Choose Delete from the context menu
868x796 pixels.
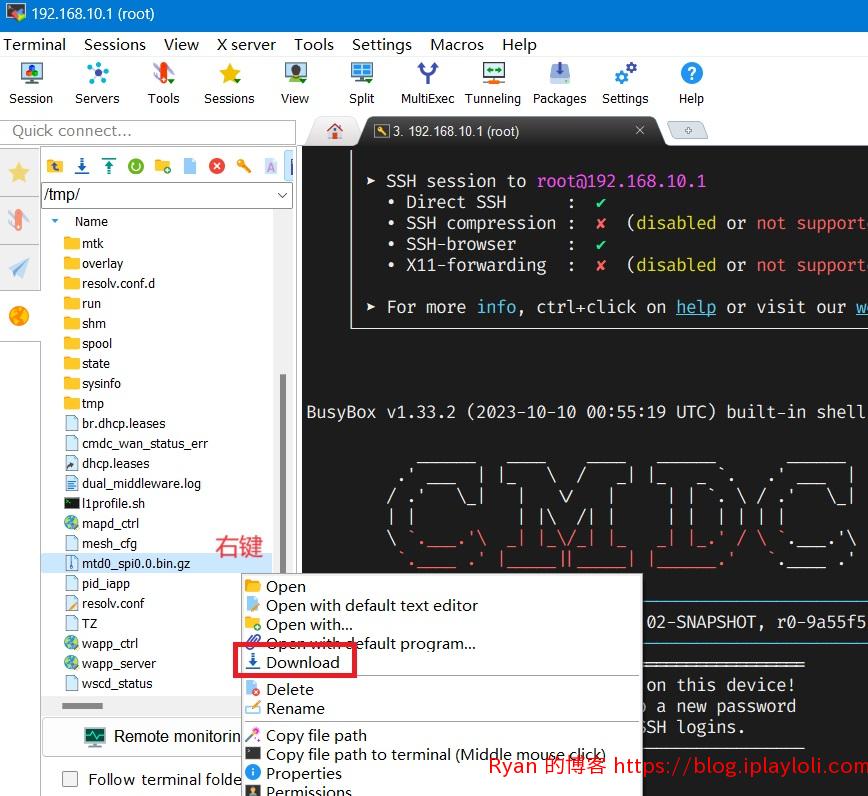coord(290,689)
